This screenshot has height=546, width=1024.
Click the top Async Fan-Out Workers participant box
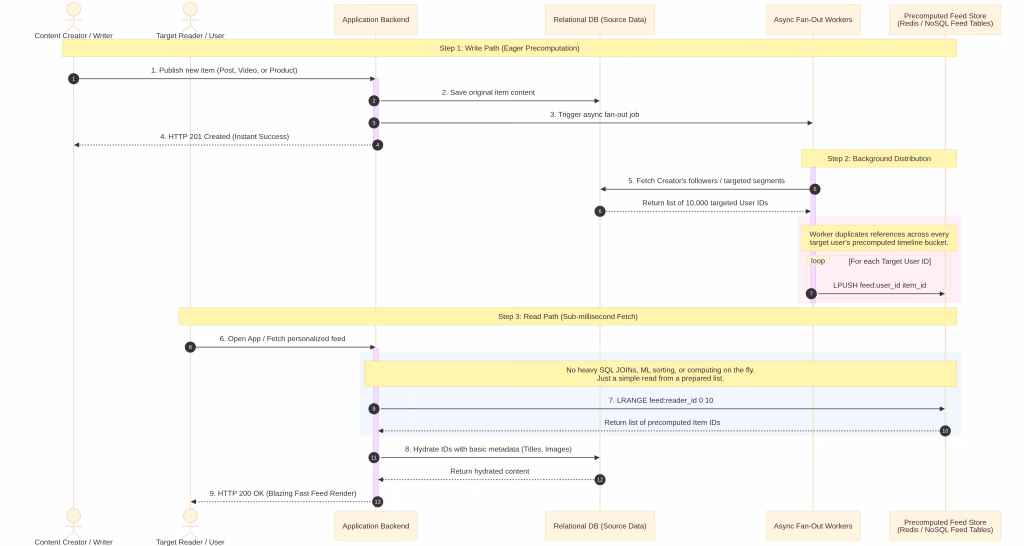(x=813, y=20)
